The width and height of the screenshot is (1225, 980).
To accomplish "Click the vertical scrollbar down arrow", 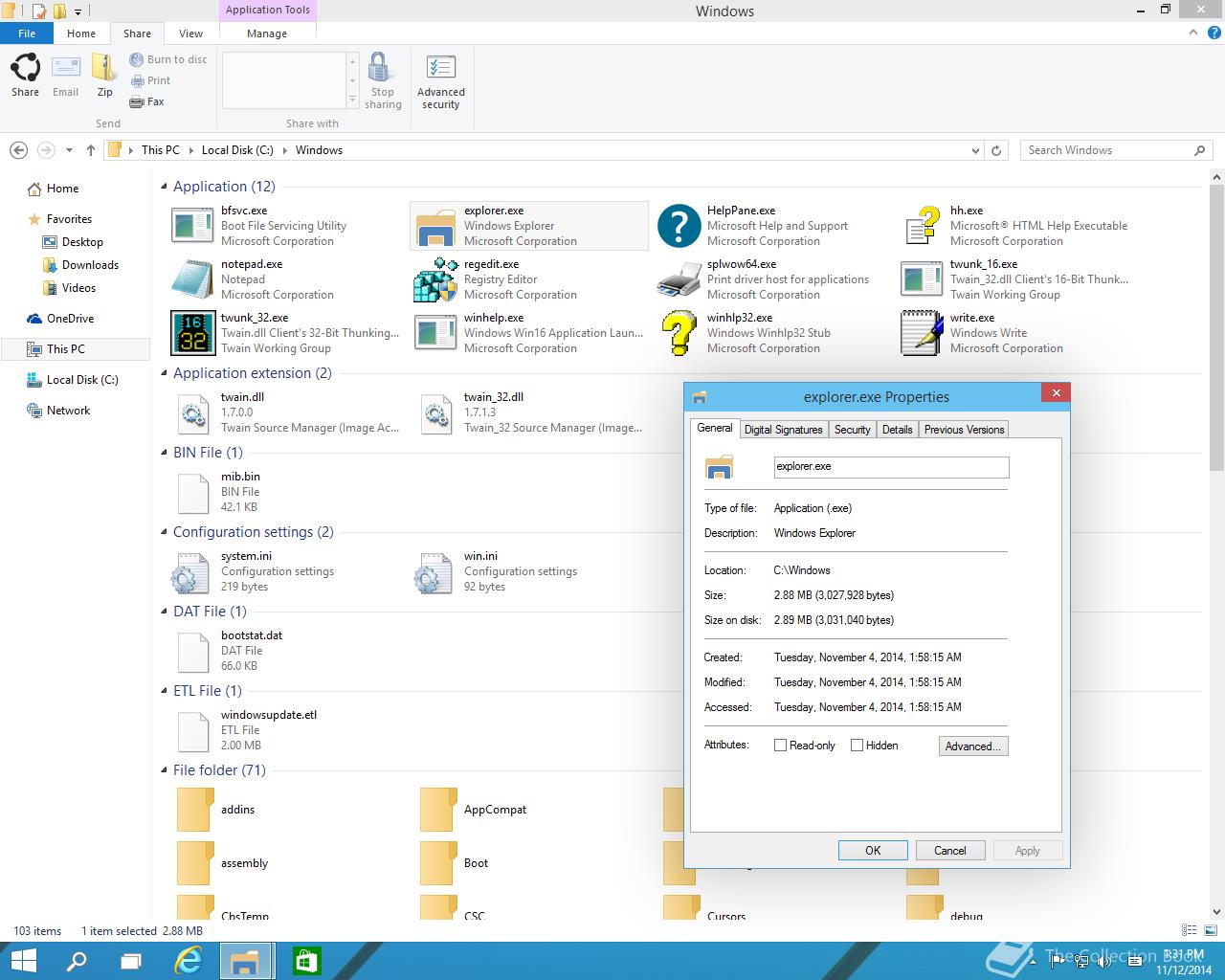I will tap(1217, 911).
